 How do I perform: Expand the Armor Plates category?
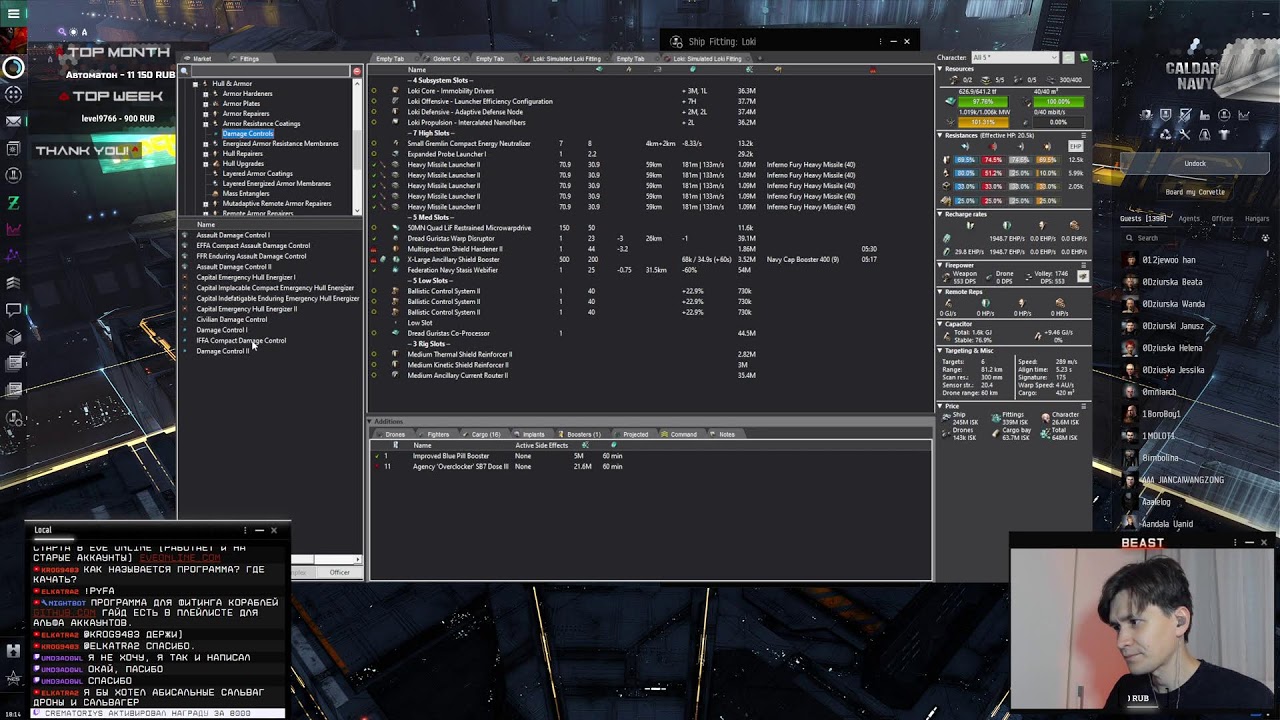point(206,104)
